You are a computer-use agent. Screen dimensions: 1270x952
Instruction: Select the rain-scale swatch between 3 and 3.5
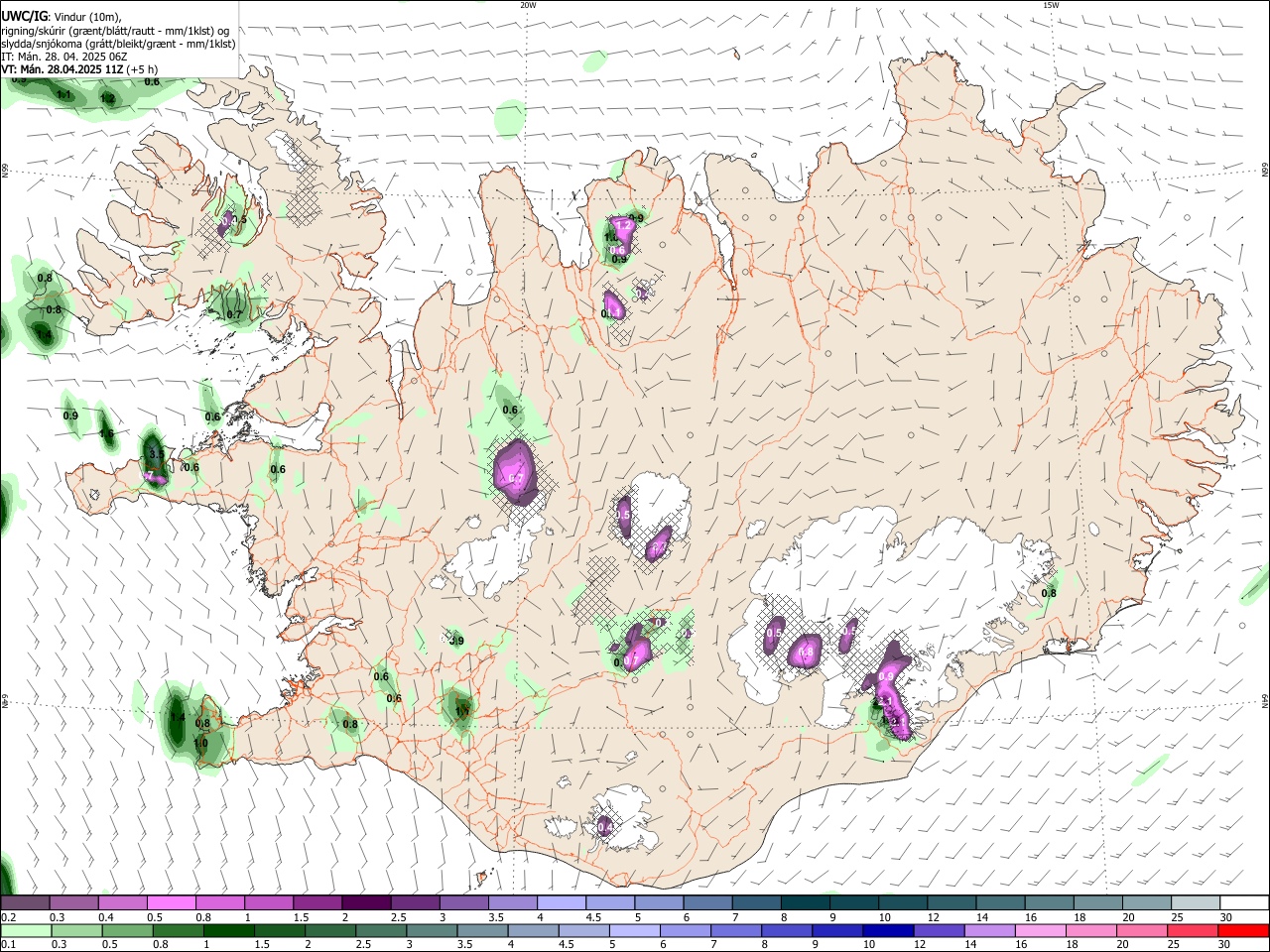434,930
